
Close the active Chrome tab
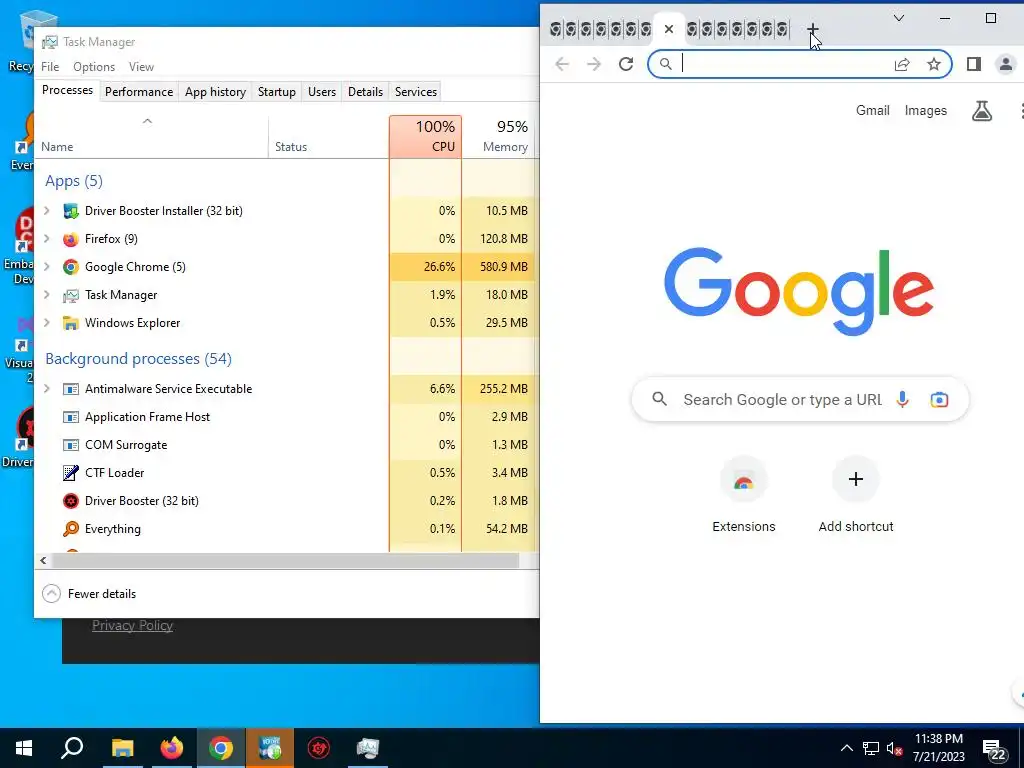669,29
